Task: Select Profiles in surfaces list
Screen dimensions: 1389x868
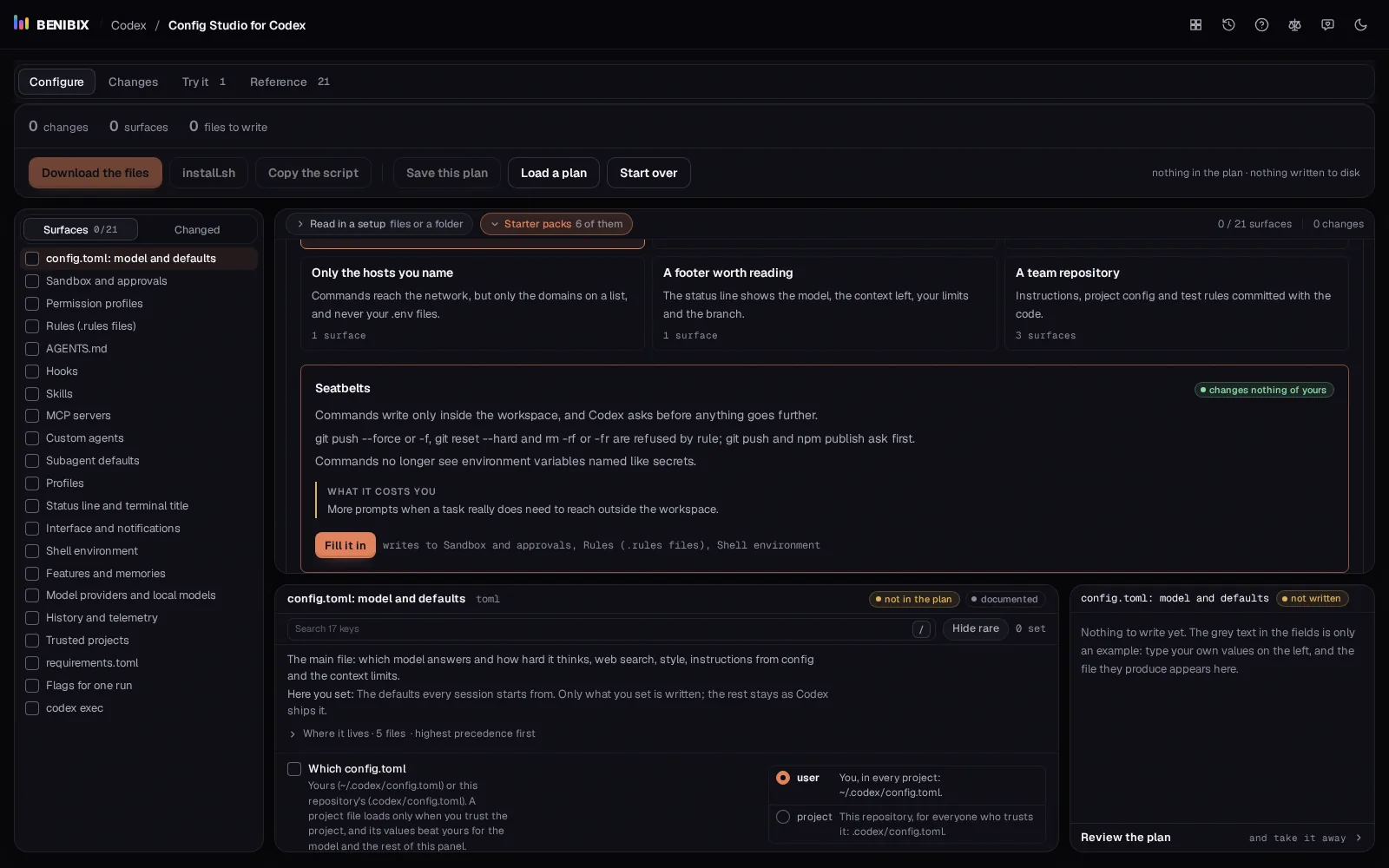Action: 138,483
